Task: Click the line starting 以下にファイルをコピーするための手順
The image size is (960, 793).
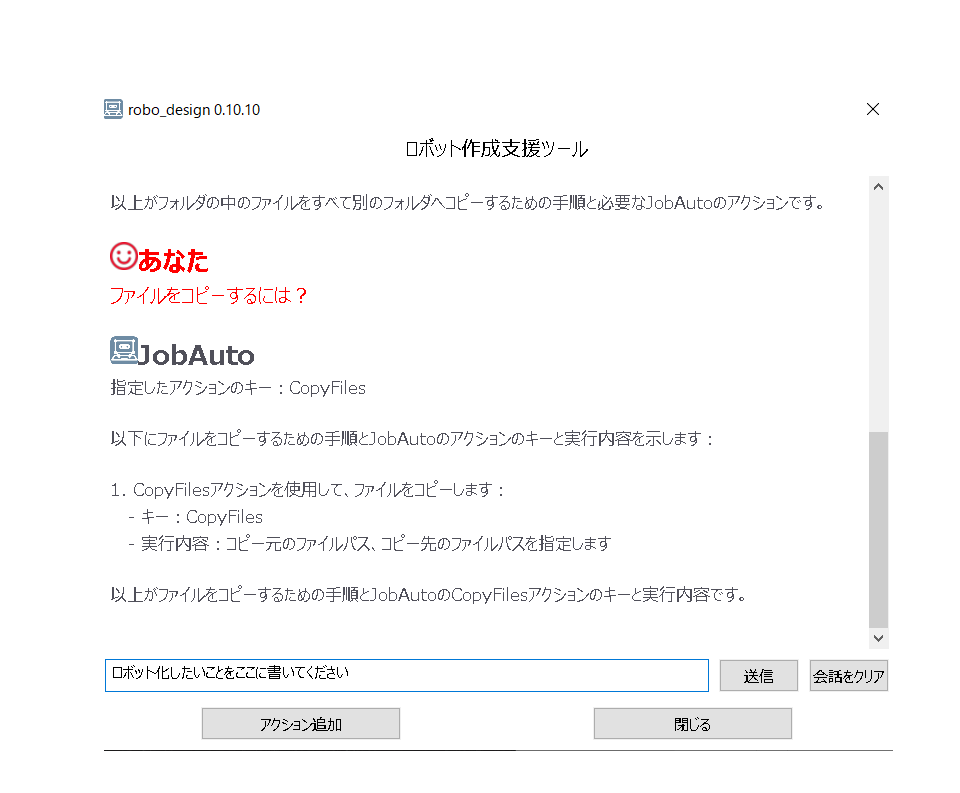Action: 412,439
